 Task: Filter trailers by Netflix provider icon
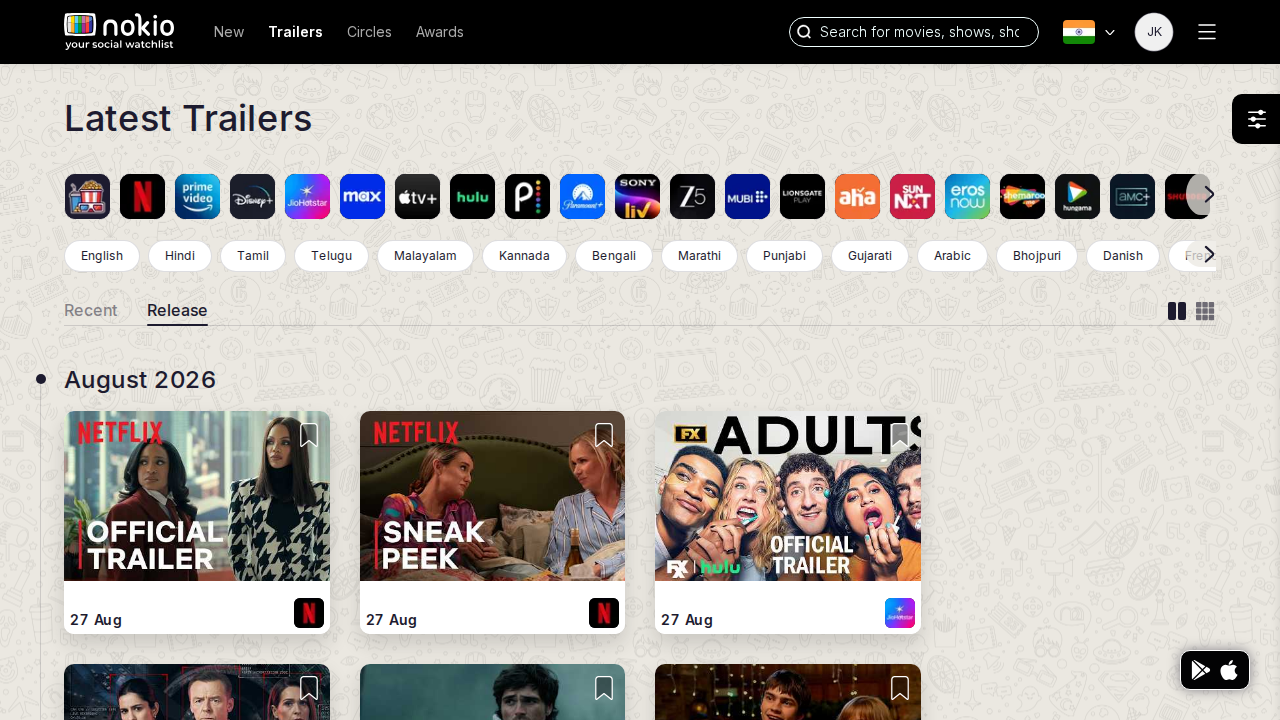142,196
